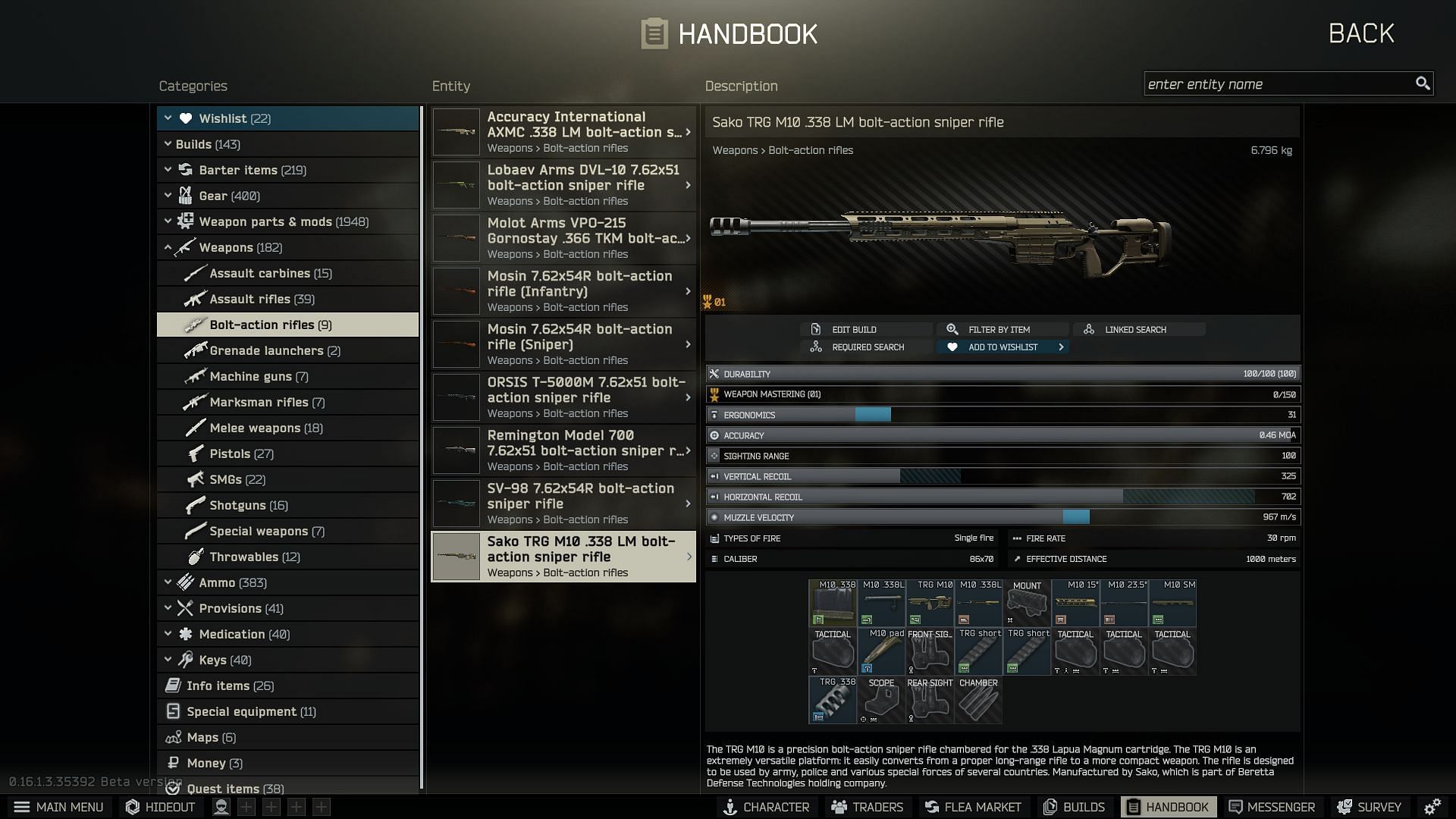Click the Caliber stat icon
This screenshot has height=819, width=1456.
(715, 559)
